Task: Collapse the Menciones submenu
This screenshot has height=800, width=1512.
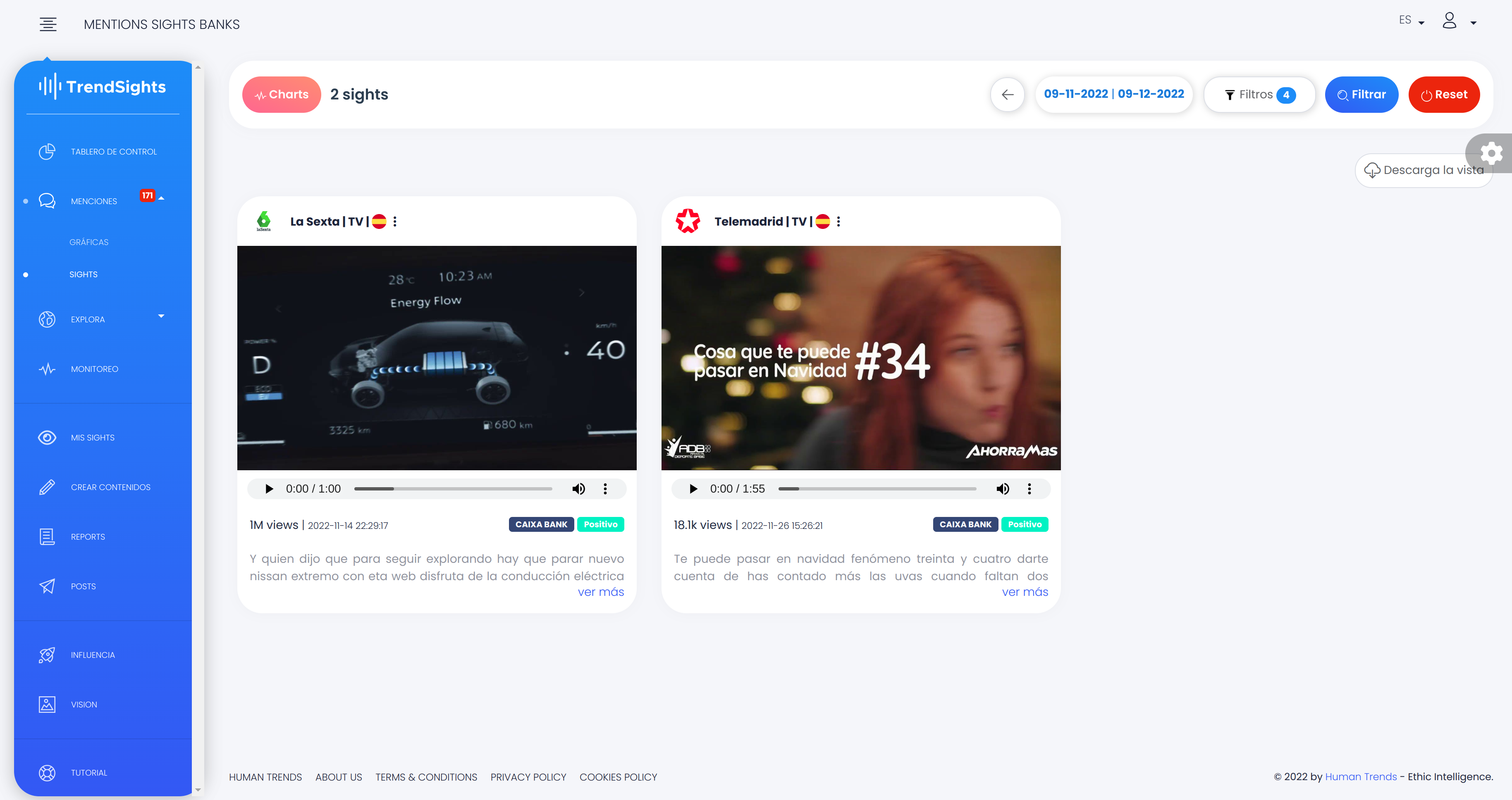Action: [161, 199]
